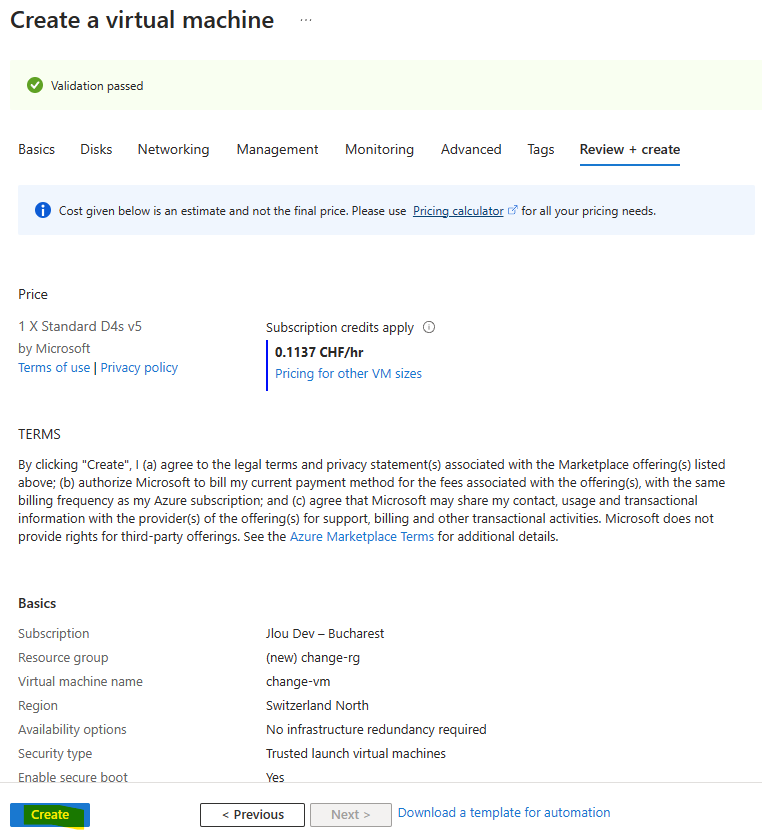Open the Monitoring tab
762x833 pixels.
pos(379,149)
